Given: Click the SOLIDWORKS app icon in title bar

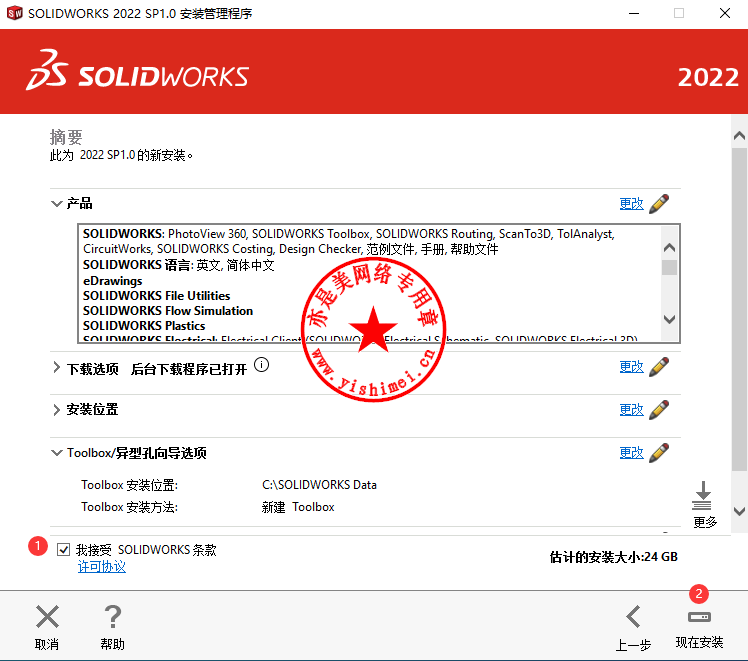Looking at the screenshot, I should coord(14,13).
